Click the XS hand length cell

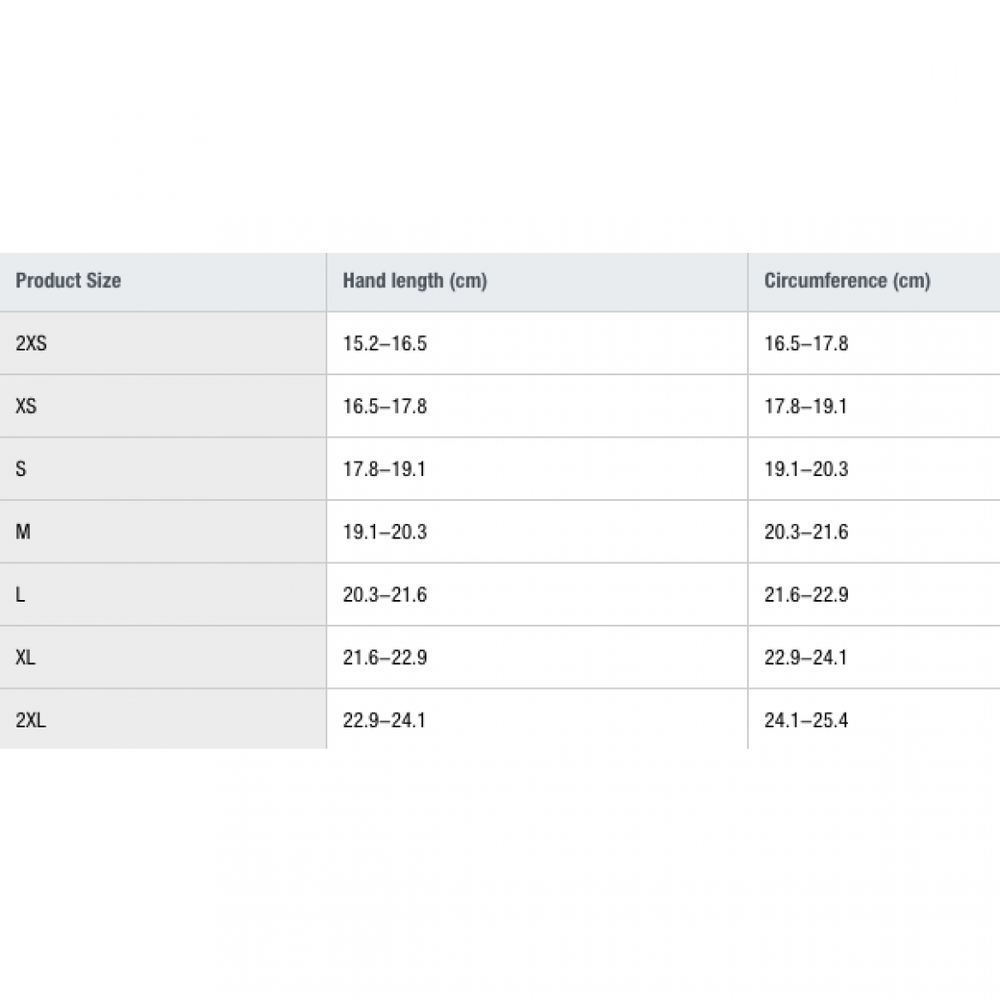coord(384,407)
